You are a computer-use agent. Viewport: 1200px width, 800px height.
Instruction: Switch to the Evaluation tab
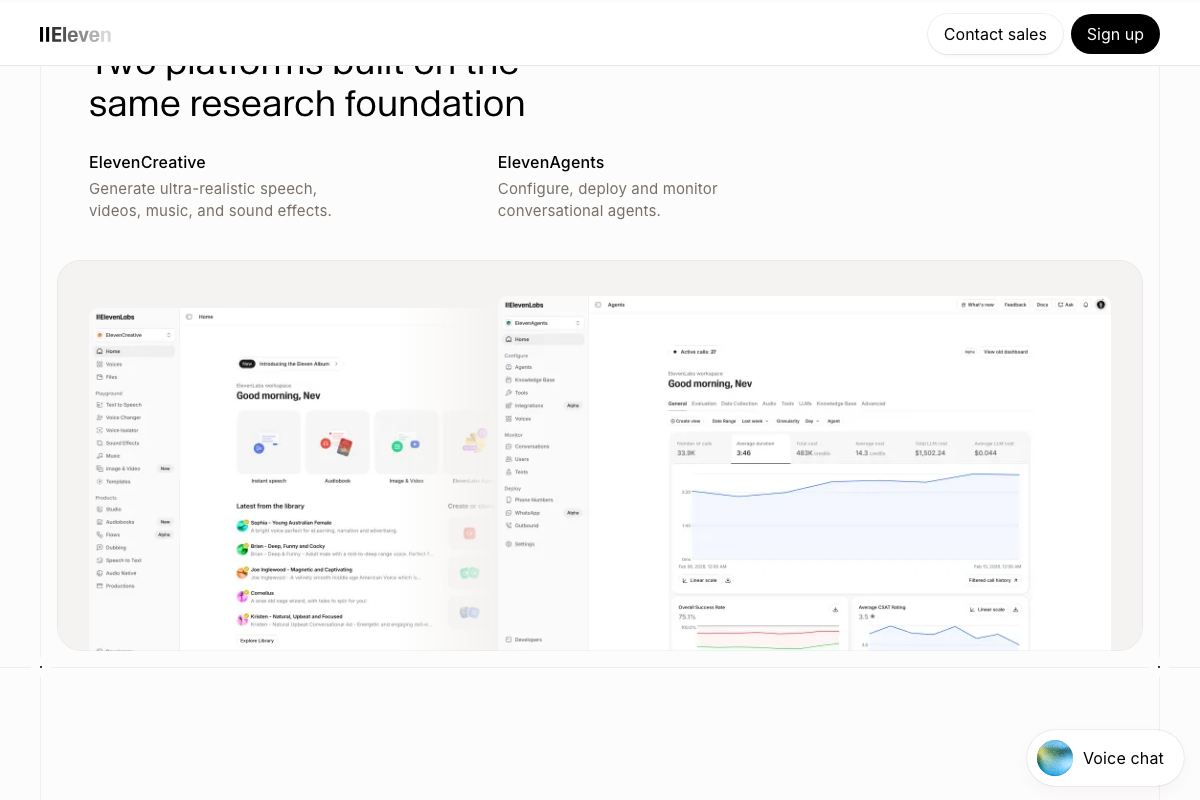pos(704,403)
